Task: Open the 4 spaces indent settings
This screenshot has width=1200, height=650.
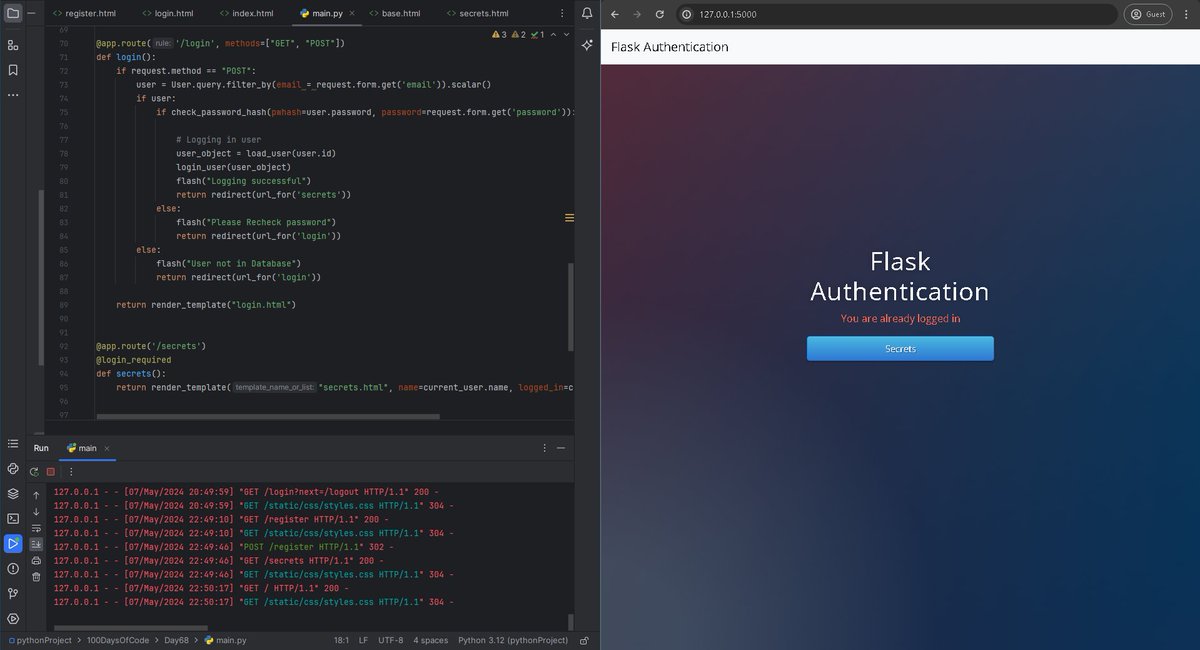Action: click(x=430, y=640)
